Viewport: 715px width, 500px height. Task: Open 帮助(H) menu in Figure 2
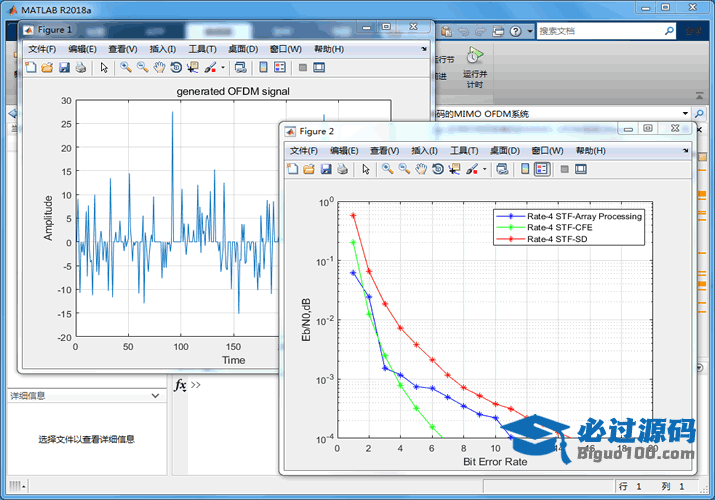[x=591, y=151]
